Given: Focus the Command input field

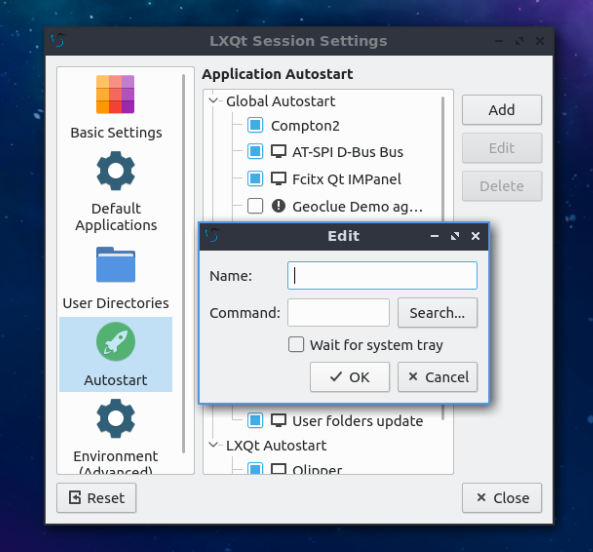Looking at the screenshot, I should pyautogui.click(x=338, y=313).
